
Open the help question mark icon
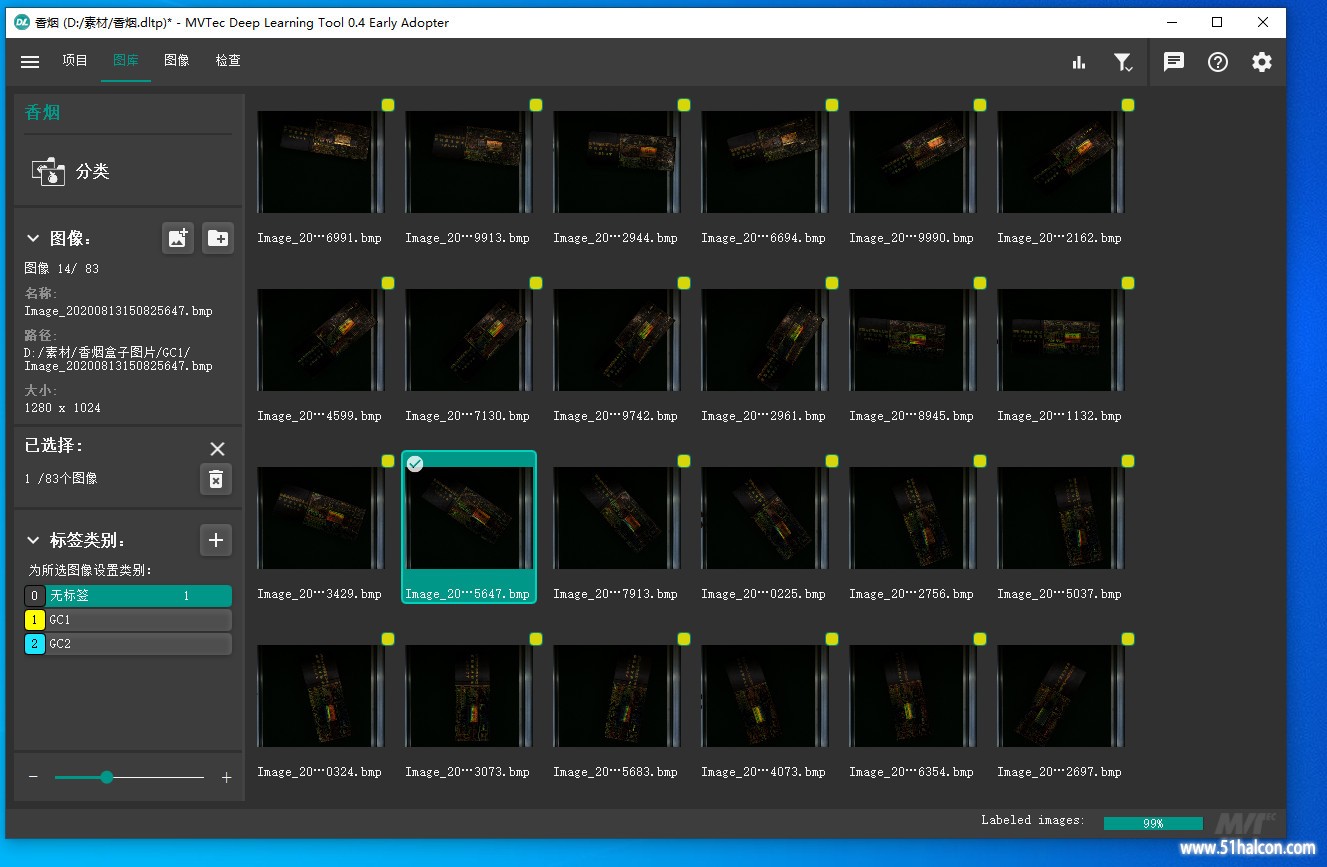(x=1217, y=62)
